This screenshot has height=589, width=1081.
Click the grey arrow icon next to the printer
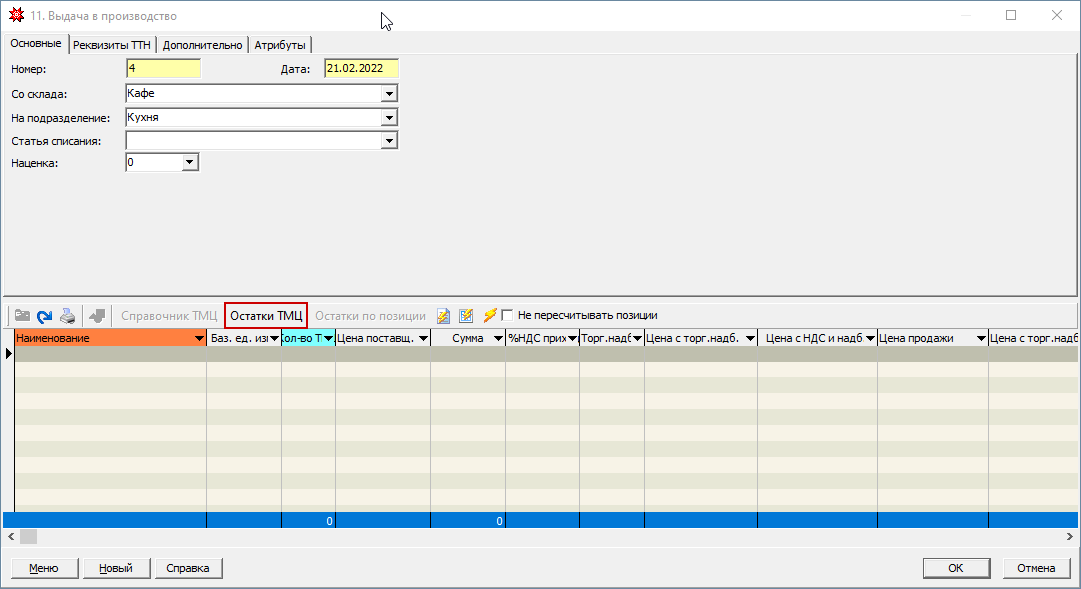tap(97, 315)
